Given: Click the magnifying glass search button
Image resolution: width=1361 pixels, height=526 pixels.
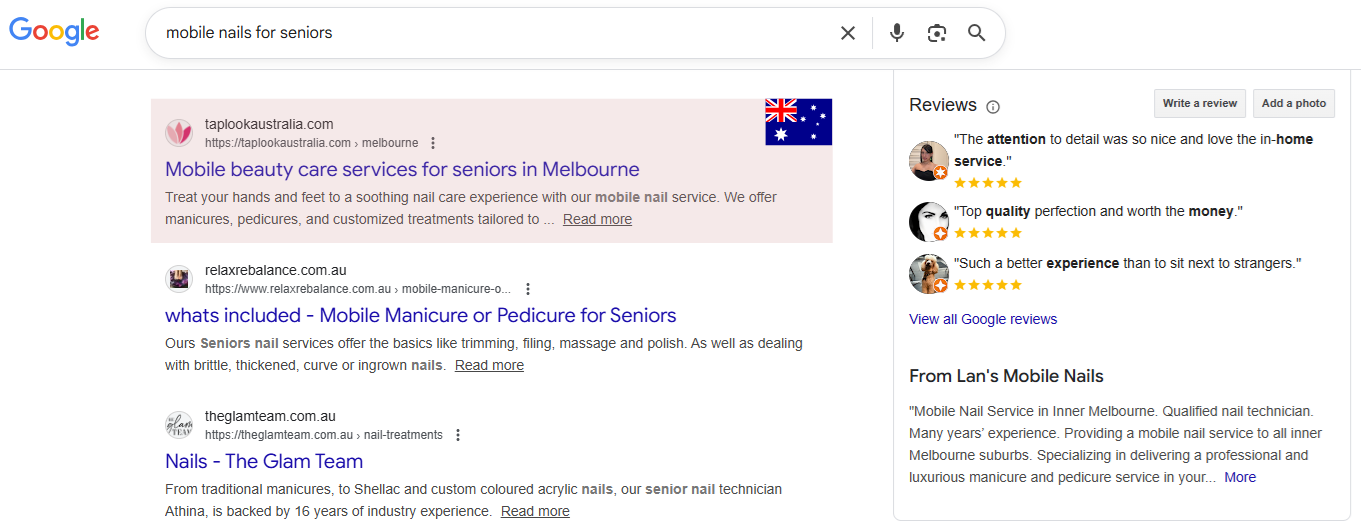Looking at the screenshot, I should (x=977, y=33).
